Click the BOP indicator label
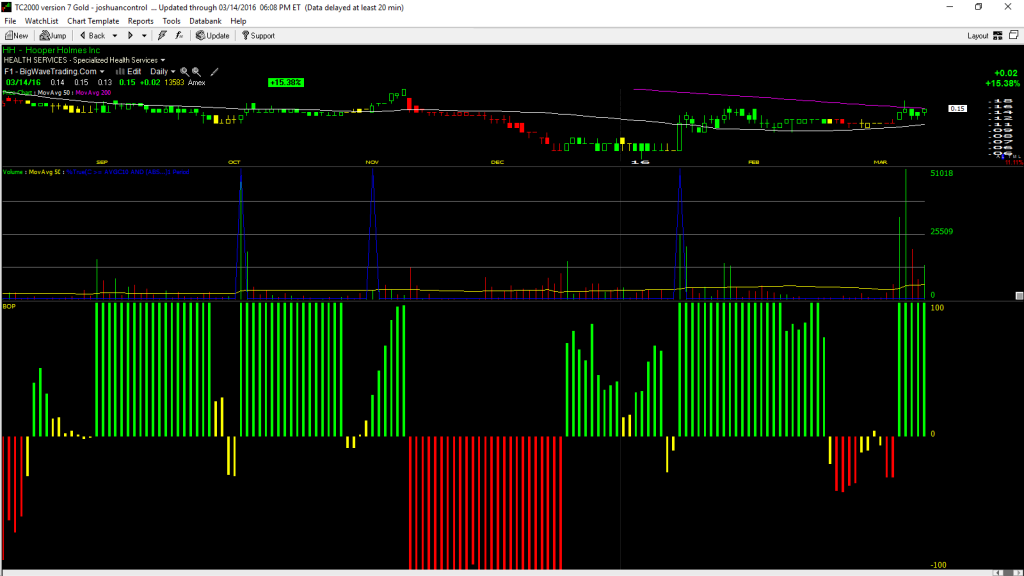Image resolution: width=1024 pixels, height=576 pixels. (x=9, y=306)
